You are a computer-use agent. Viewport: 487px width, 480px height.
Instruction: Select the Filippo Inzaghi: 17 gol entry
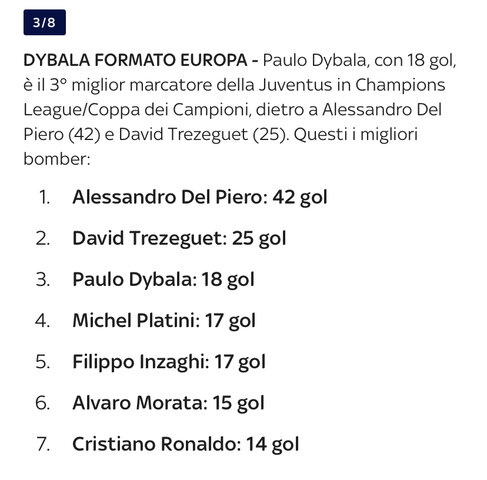(169, 362)
